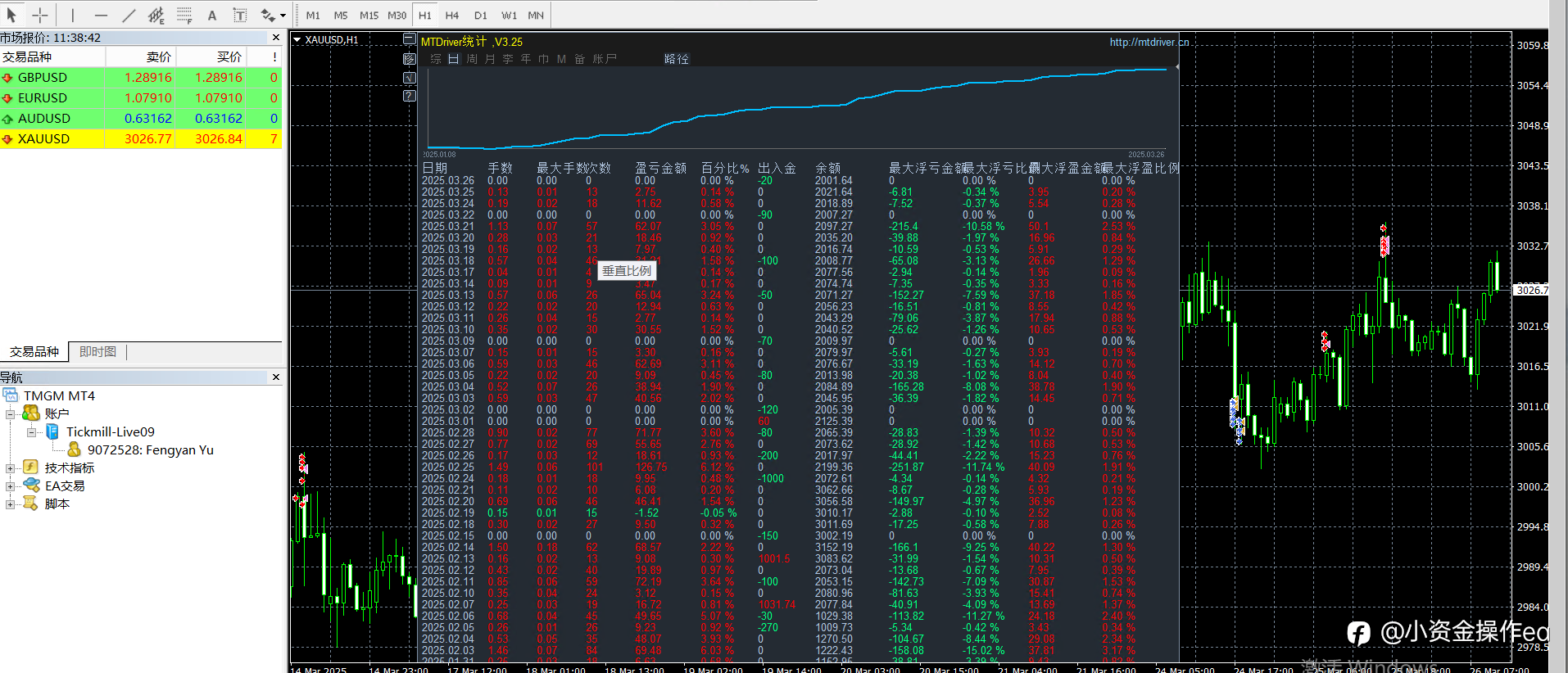The image size is (1568, 673).
Task: Select MTDriver 日 daily tab
Action: point(454,59)
